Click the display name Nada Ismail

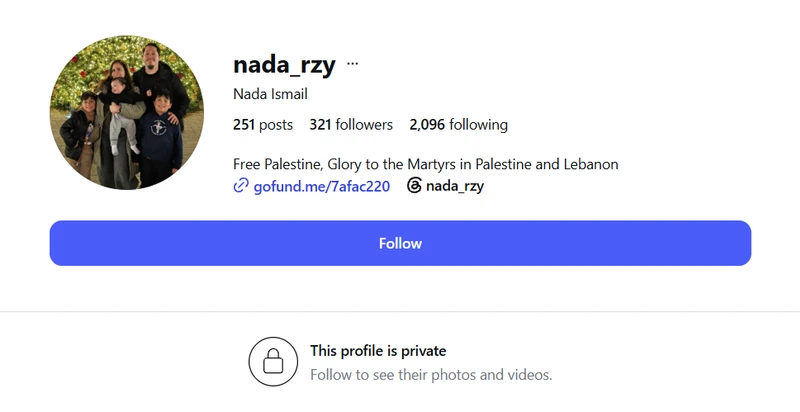click(x=270, y=94)
